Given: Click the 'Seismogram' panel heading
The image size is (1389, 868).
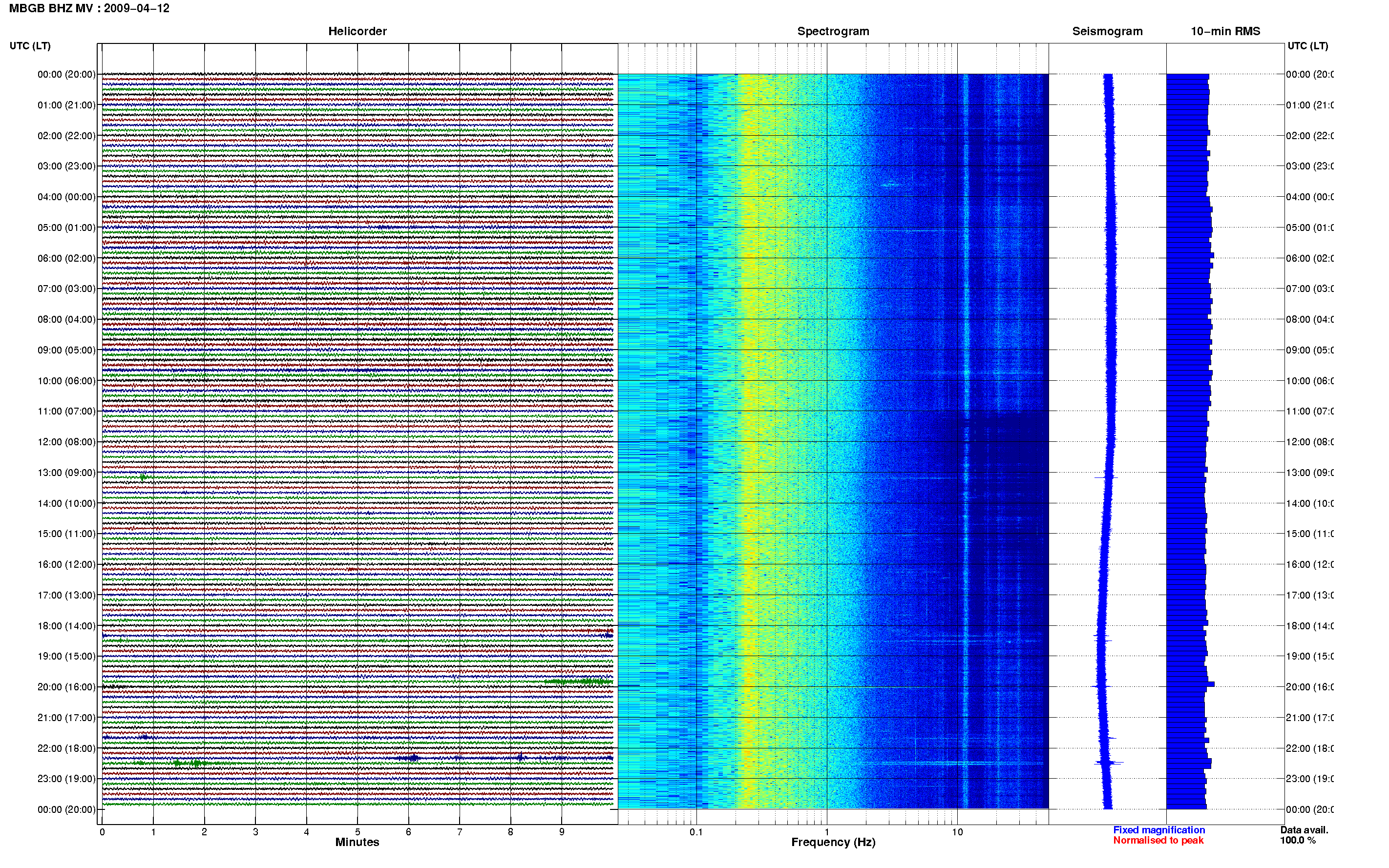Looking at the screenshot, I should coord(1107,31).
